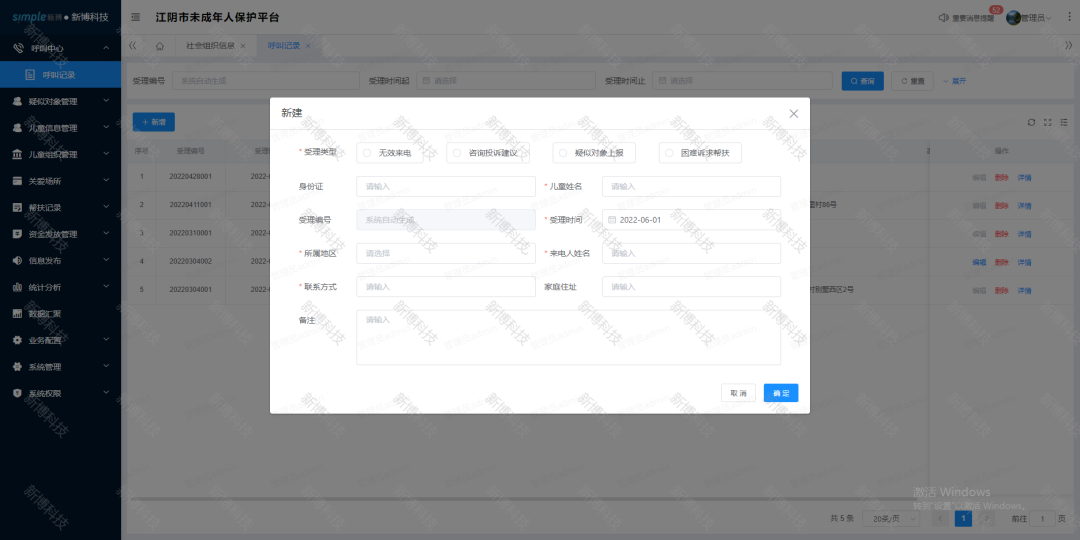Click the tabs scroll-left double chevron
Image resolution: width=1080 pixels, height=540 pixels.
click(x=133, y=46)
